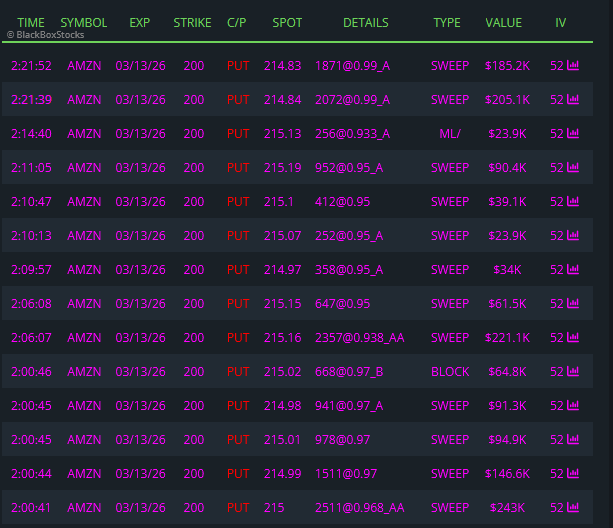613x528 pixels.
Task: Click AMZN symbol in the 2:21:52 row
Action: pos(84,66)
